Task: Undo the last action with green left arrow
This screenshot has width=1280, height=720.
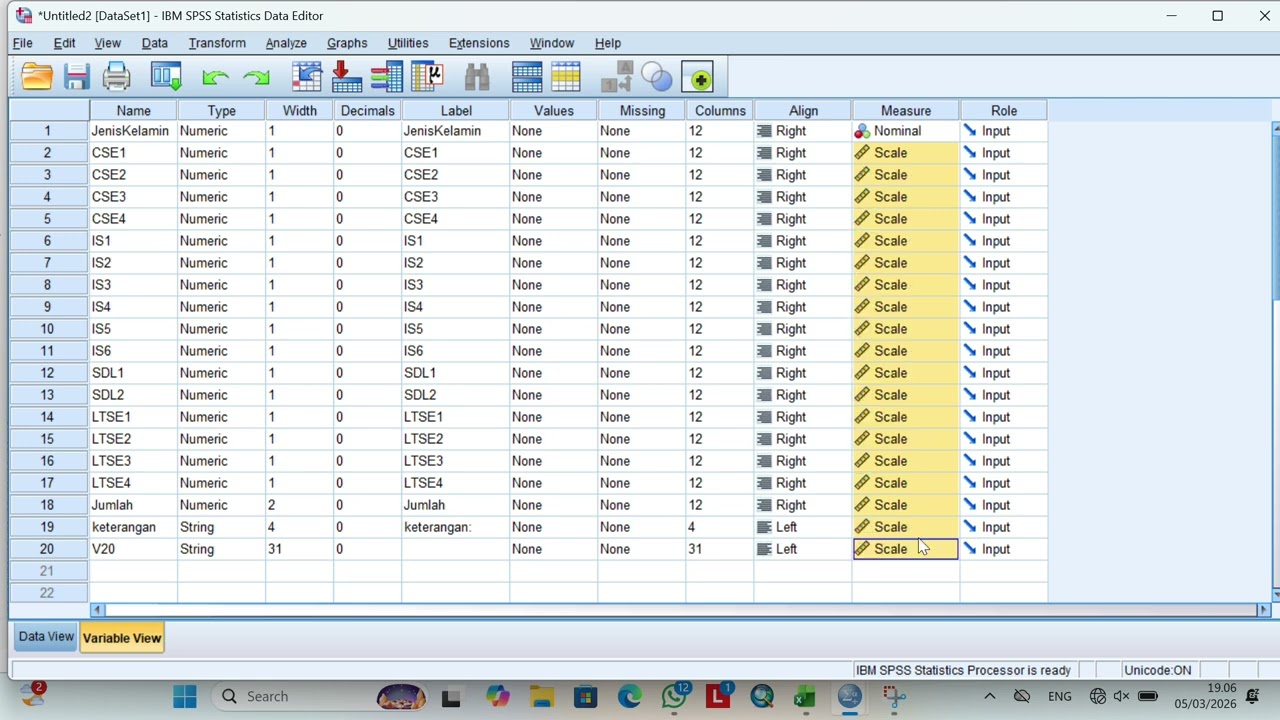Action: coord(215,77)
